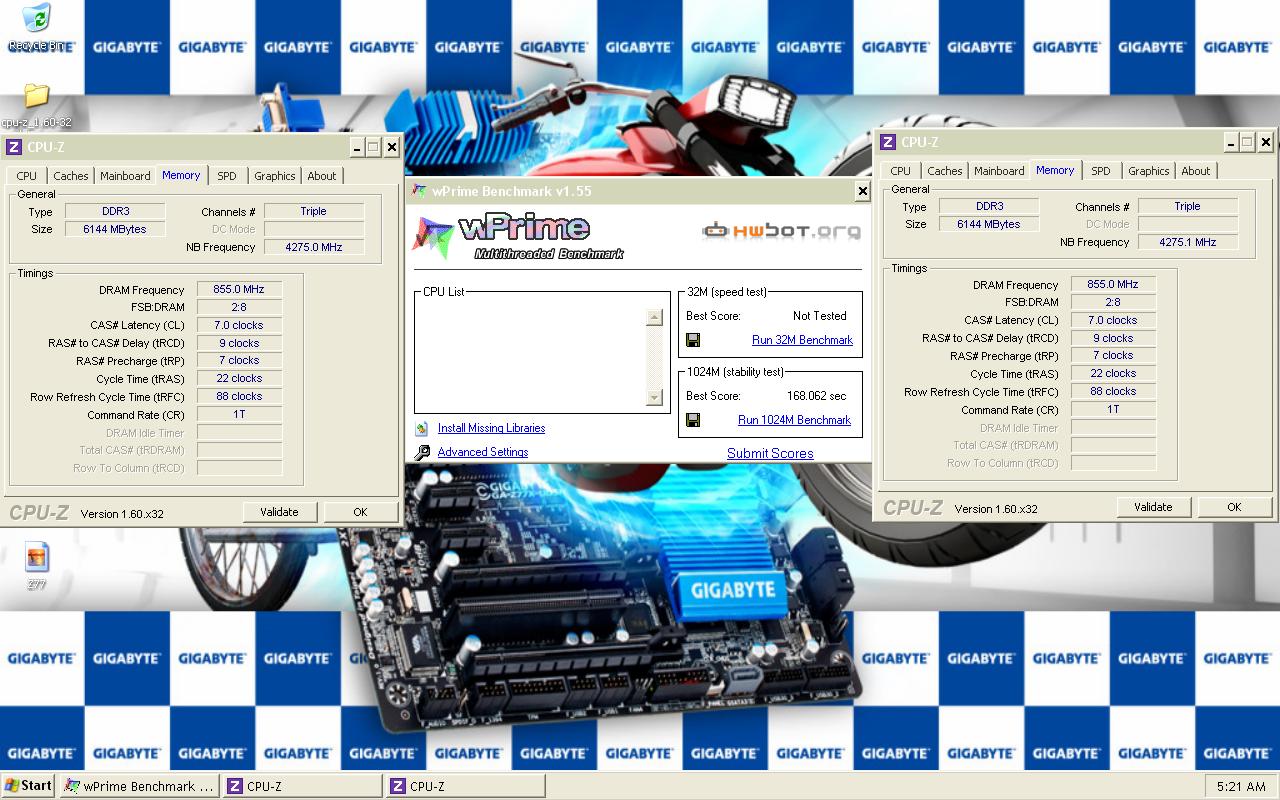Click the 1024M benchmark save floppy icon
1280x800 pixels.
click(693, 420)
